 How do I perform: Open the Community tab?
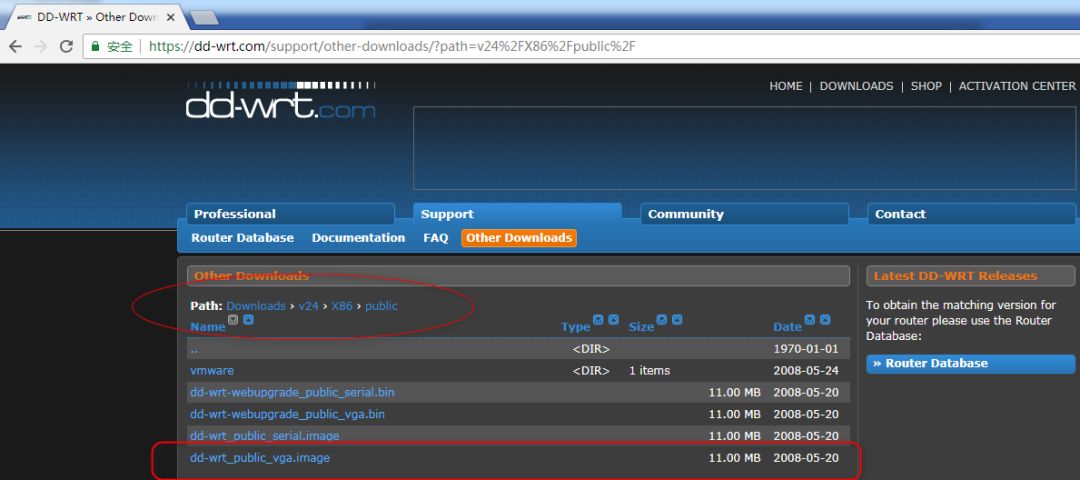[x=745, y=214]
